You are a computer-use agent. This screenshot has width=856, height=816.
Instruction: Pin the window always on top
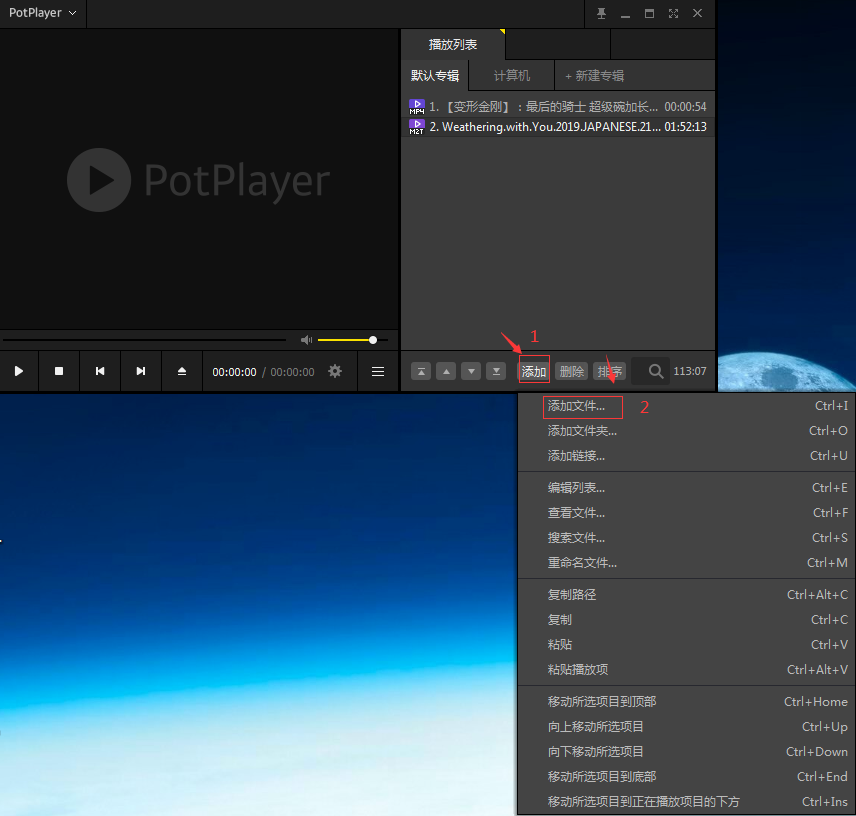click(x=601, y=13)
